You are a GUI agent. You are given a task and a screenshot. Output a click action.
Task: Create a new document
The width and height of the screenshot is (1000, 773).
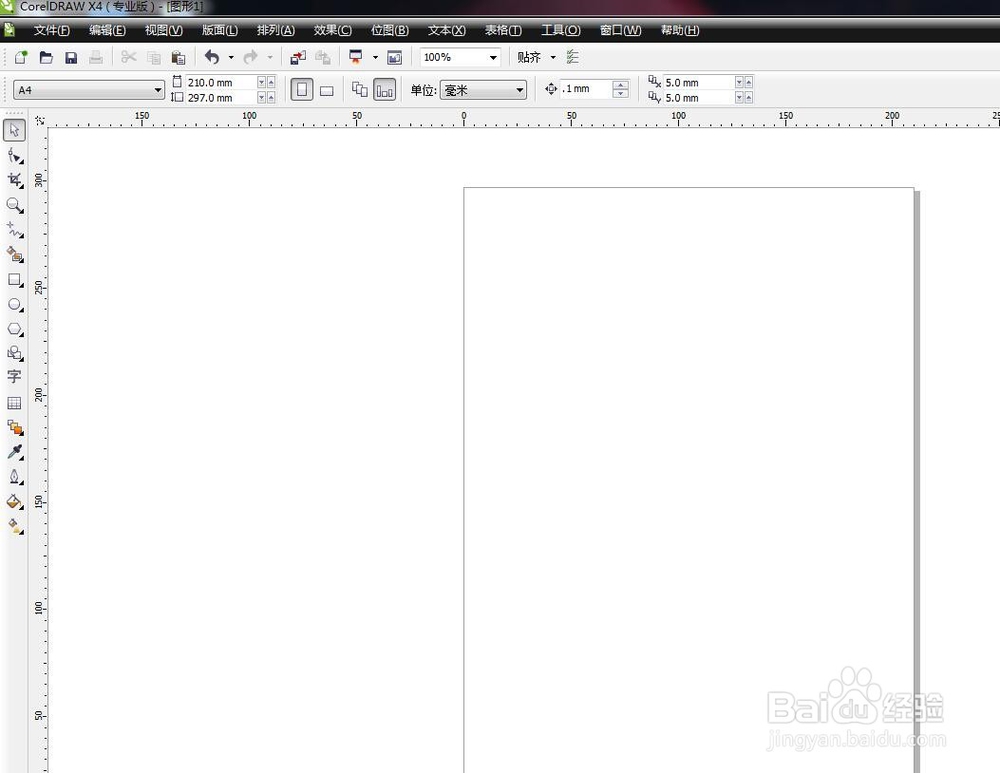(21, 57)
